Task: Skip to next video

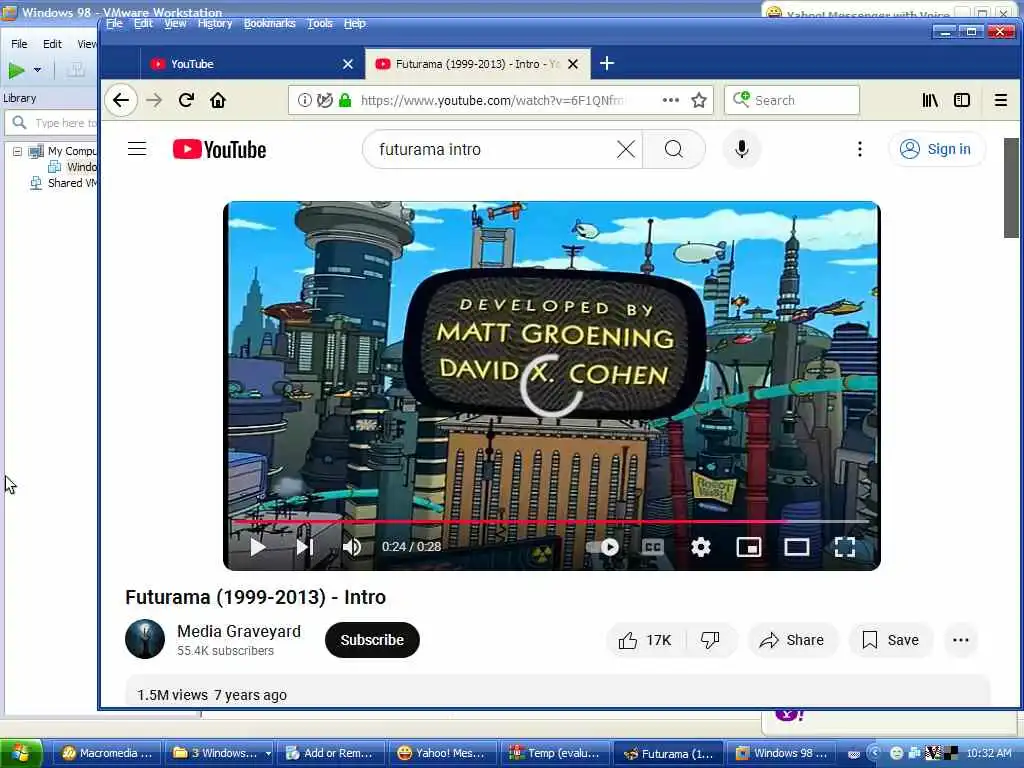Action: pyautogui.click(x=305, y=547)
